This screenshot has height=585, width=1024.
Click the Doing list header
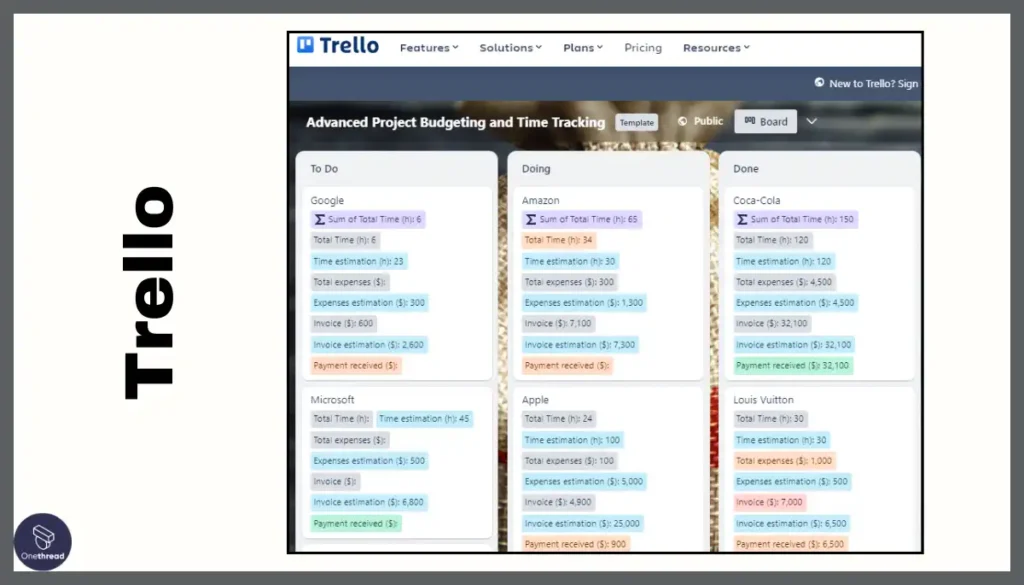(x=536, y=168)
